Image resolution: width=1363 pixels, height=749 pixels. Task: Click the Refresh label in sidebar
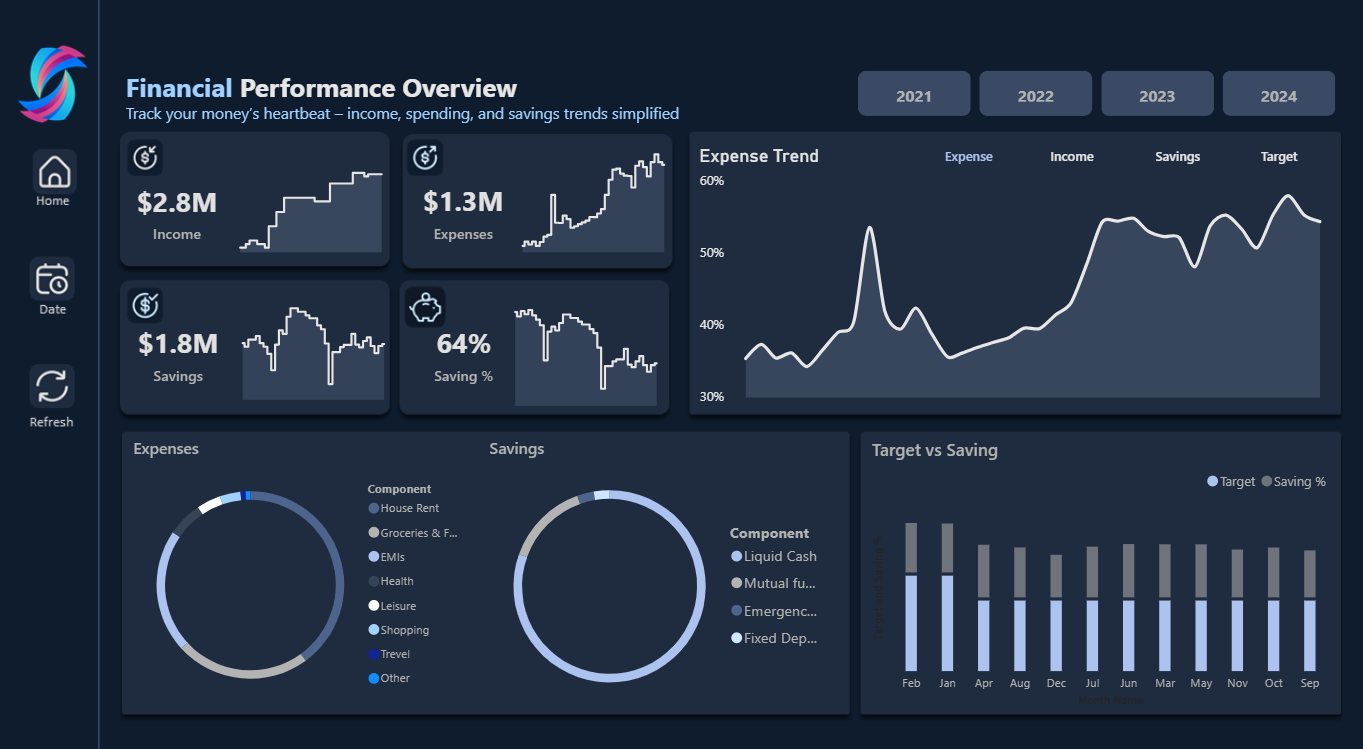coord(52,422)
